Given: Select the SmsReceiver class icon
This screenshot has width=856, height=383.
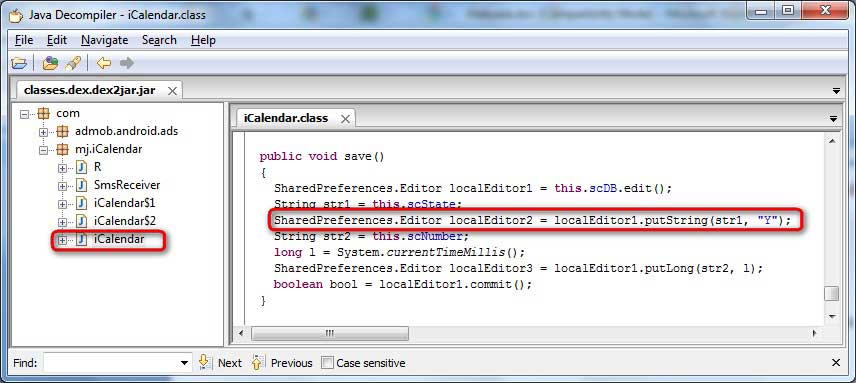Looking at the screenshot, I should pos(82,185).
